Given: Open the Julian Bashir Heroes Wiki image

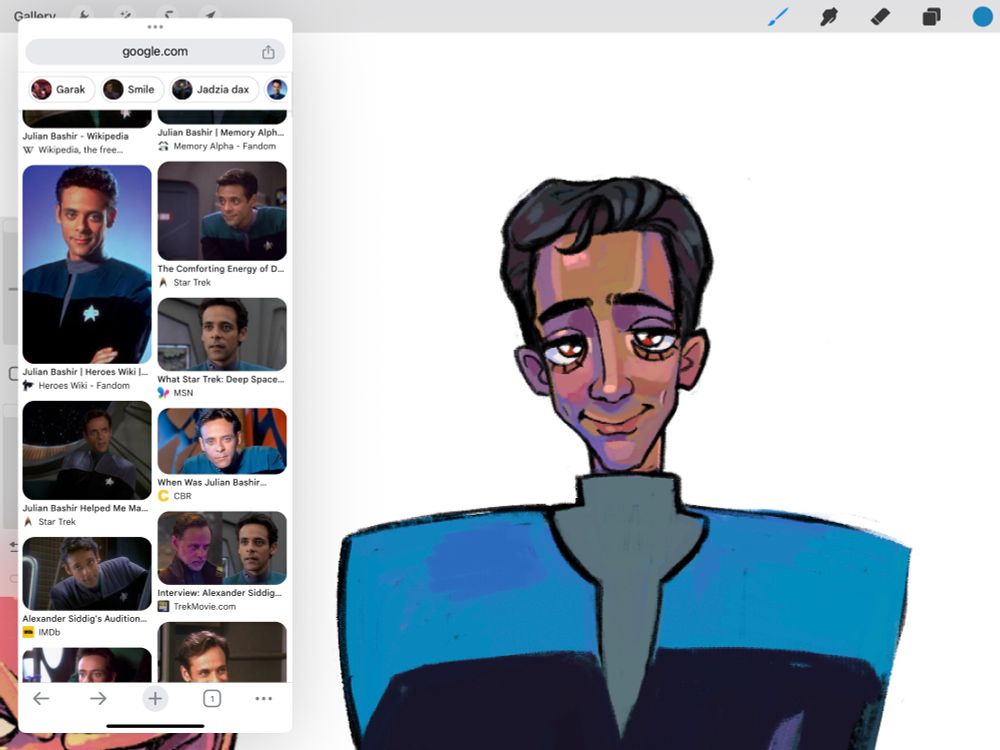Looking at the screenshot, I should (87, 264).
